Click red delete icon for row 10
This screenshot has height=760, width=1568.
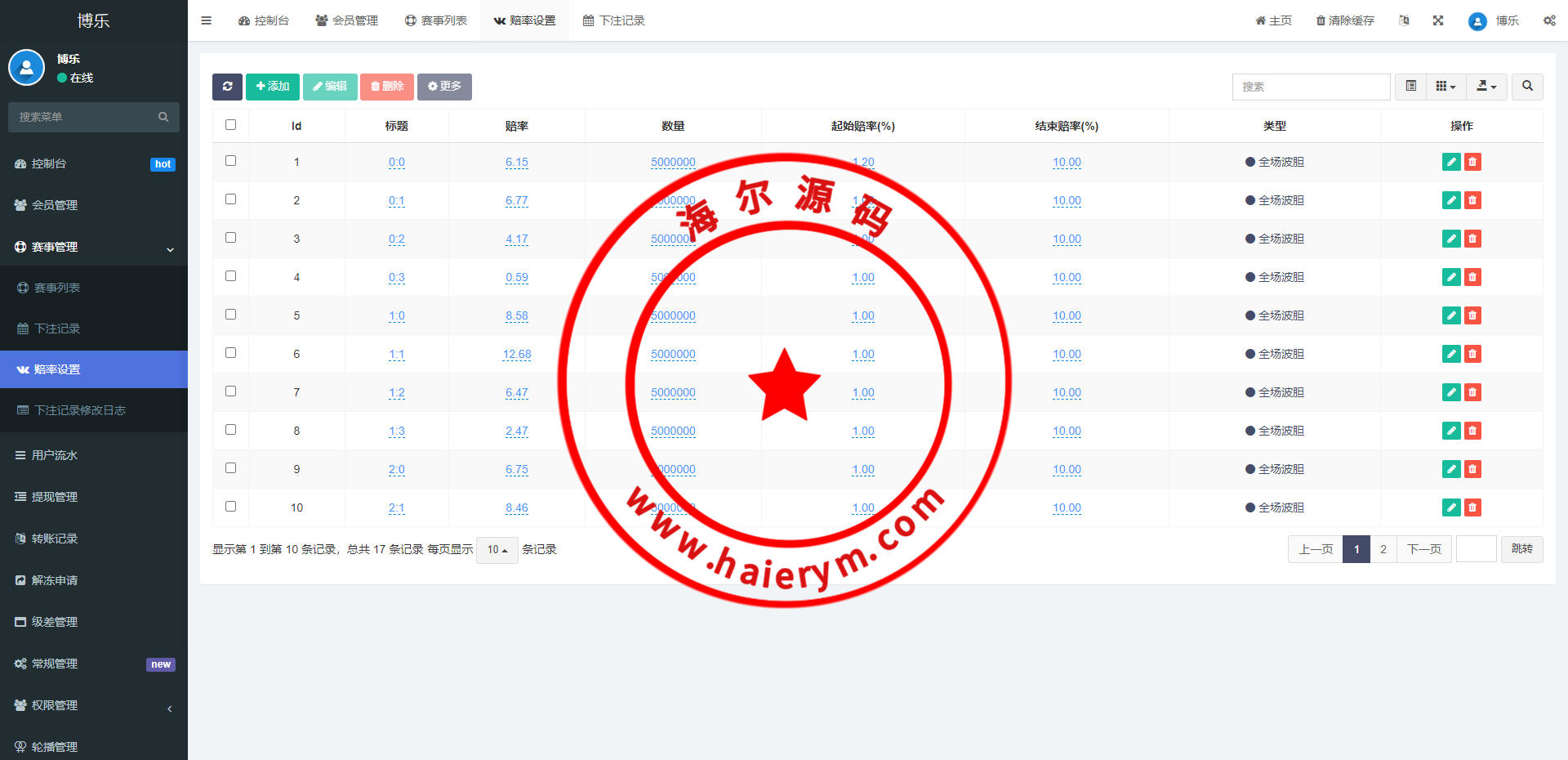click(1472, 507)
